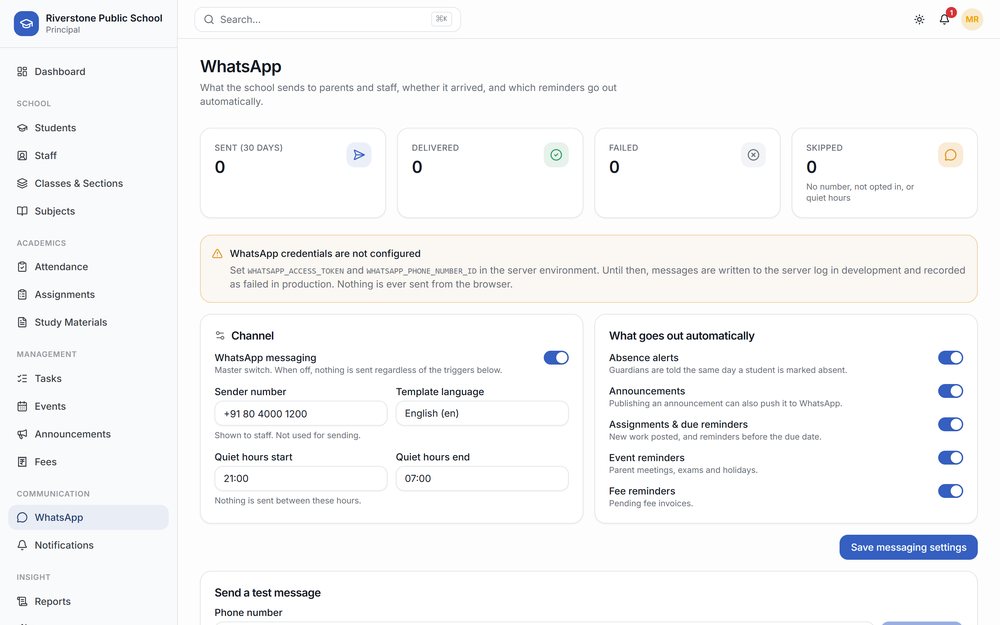
Task: Click the Tasks checklist icon
Action: 22,378
